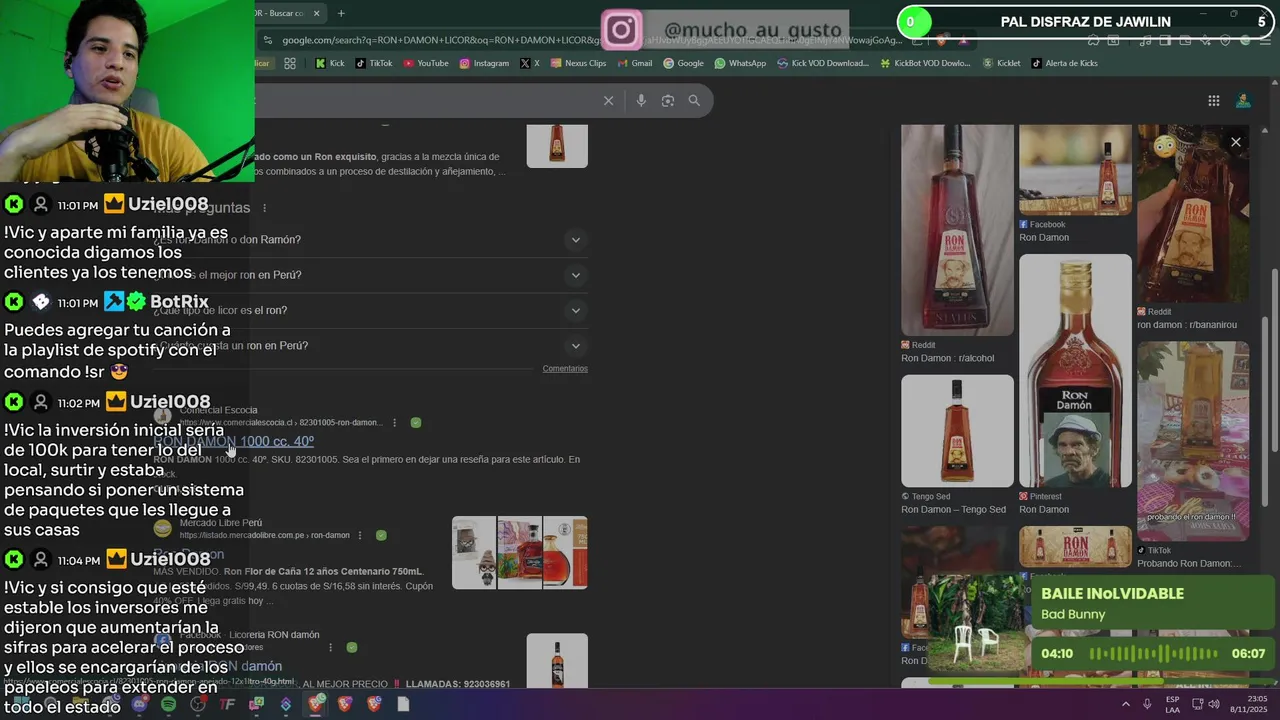Open OBS Studio from the taskbar
The height and width of the screenshot is (720, 1280).
tap(198, 704)
